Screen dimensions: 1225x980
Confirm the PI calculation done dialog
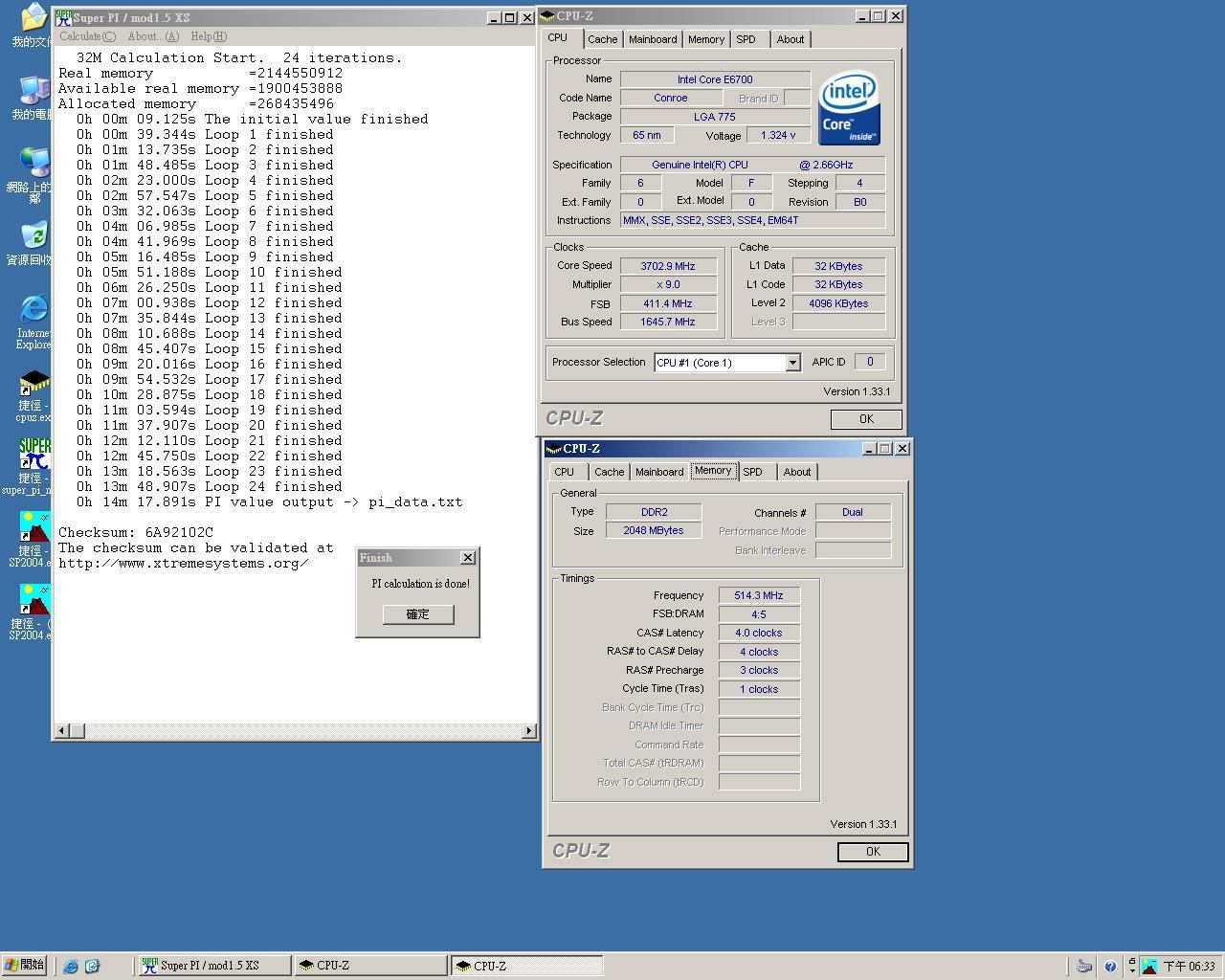tap(418, 614)
